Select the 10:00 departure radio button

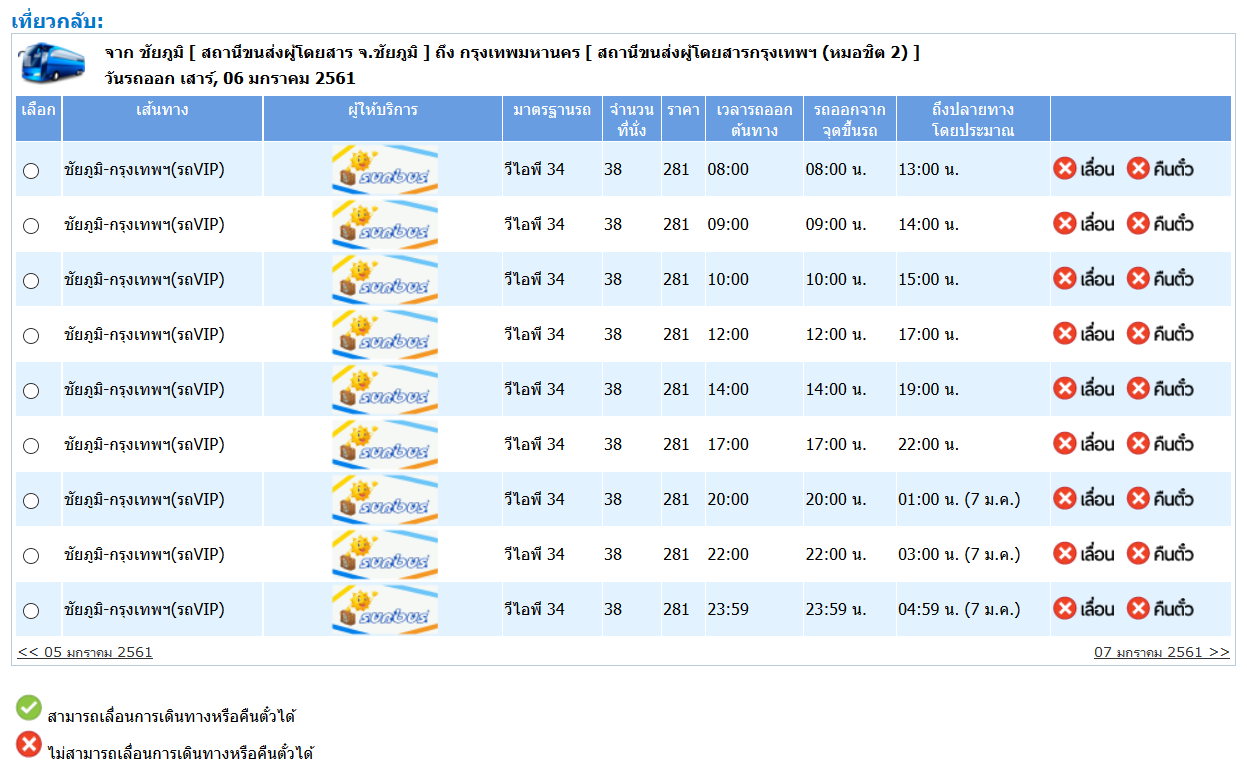31,281
